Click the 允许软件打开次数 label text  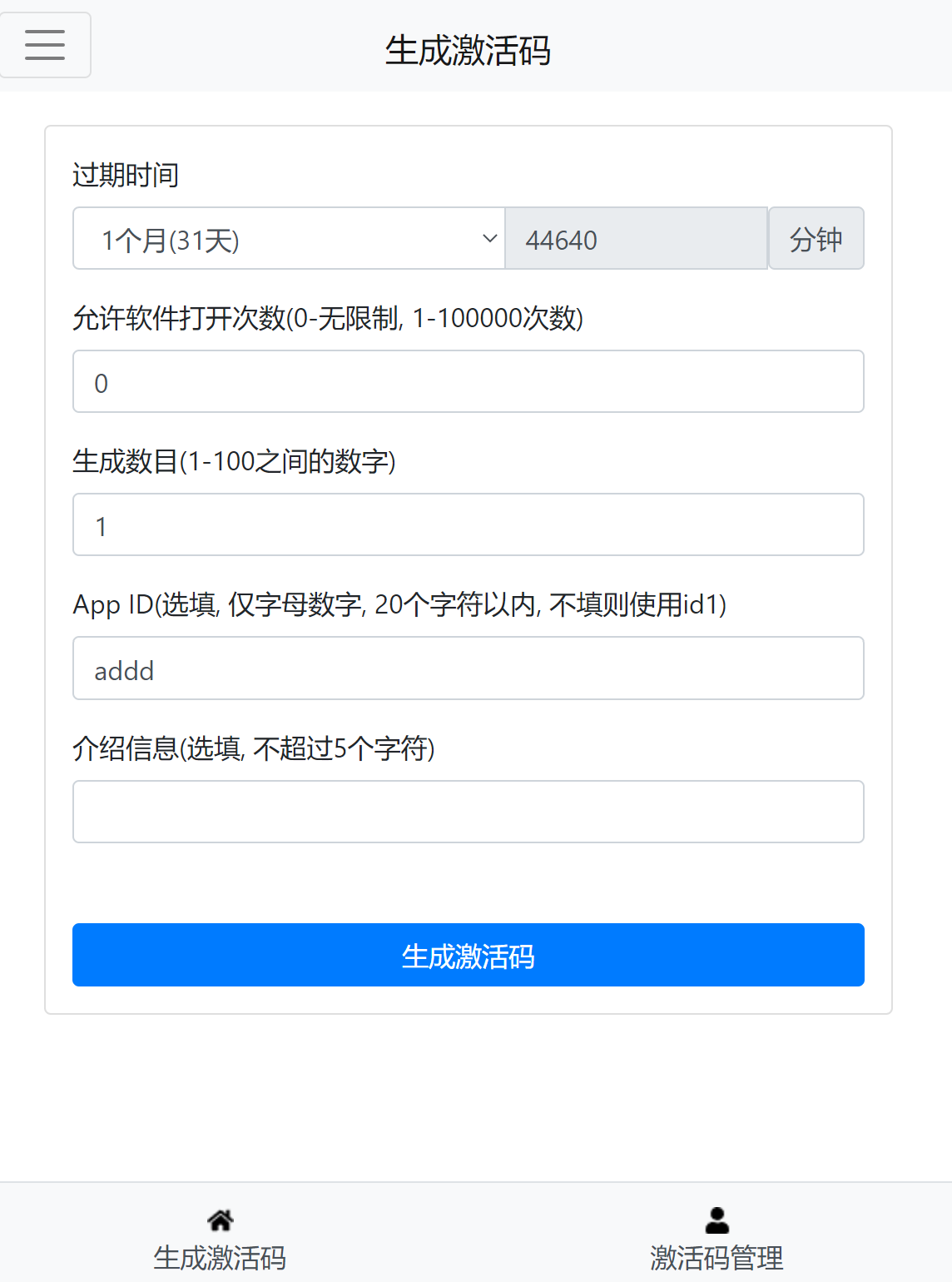(328, 318)
